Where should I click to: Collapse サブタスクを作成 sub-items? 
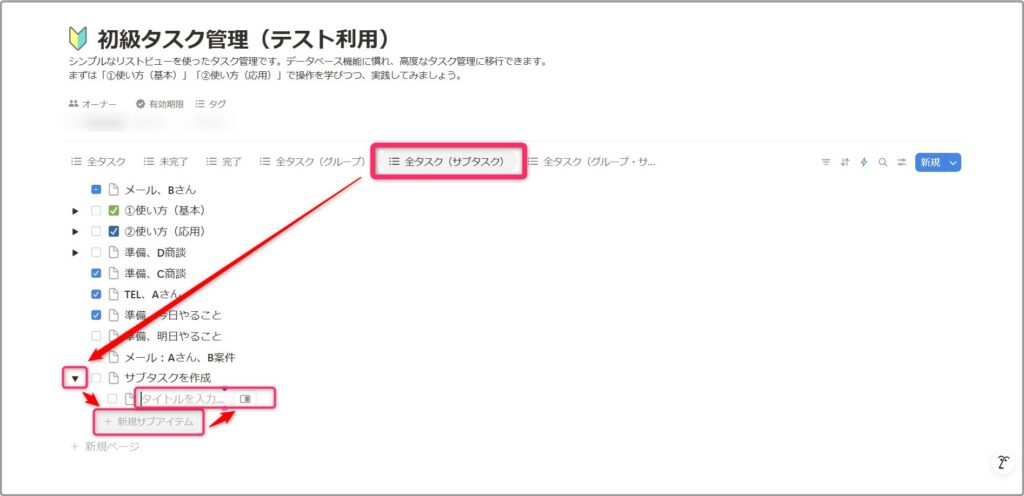point(75,379)
